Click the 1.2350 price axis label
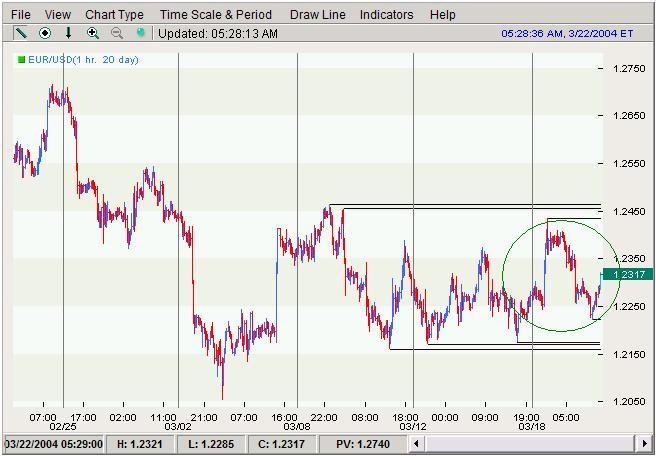Screen dimensions: 656x456 click(629, 259)
